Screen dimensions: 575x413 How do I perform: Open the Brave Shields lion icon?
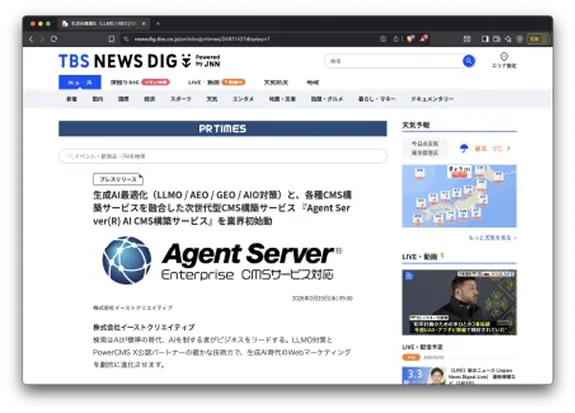tap(410, 39)
